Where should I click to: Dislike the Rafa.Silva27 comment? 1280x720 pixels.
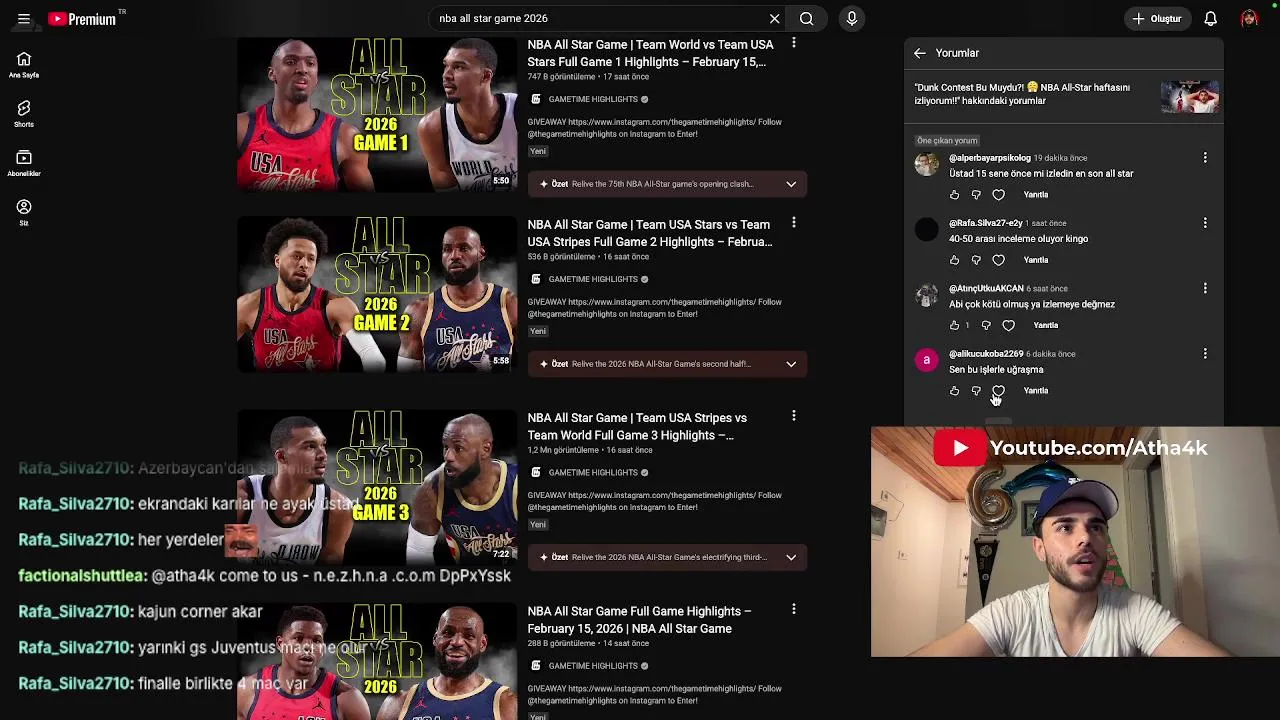tap(976, 260)
